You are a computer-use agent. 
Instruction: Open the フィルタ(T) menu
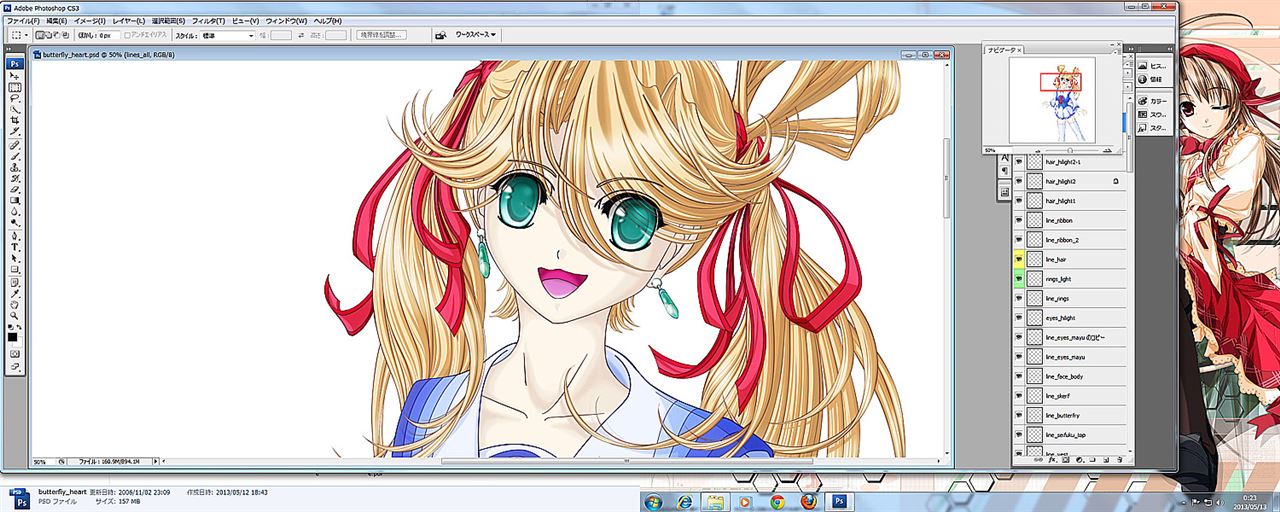[x=208, y=20]
